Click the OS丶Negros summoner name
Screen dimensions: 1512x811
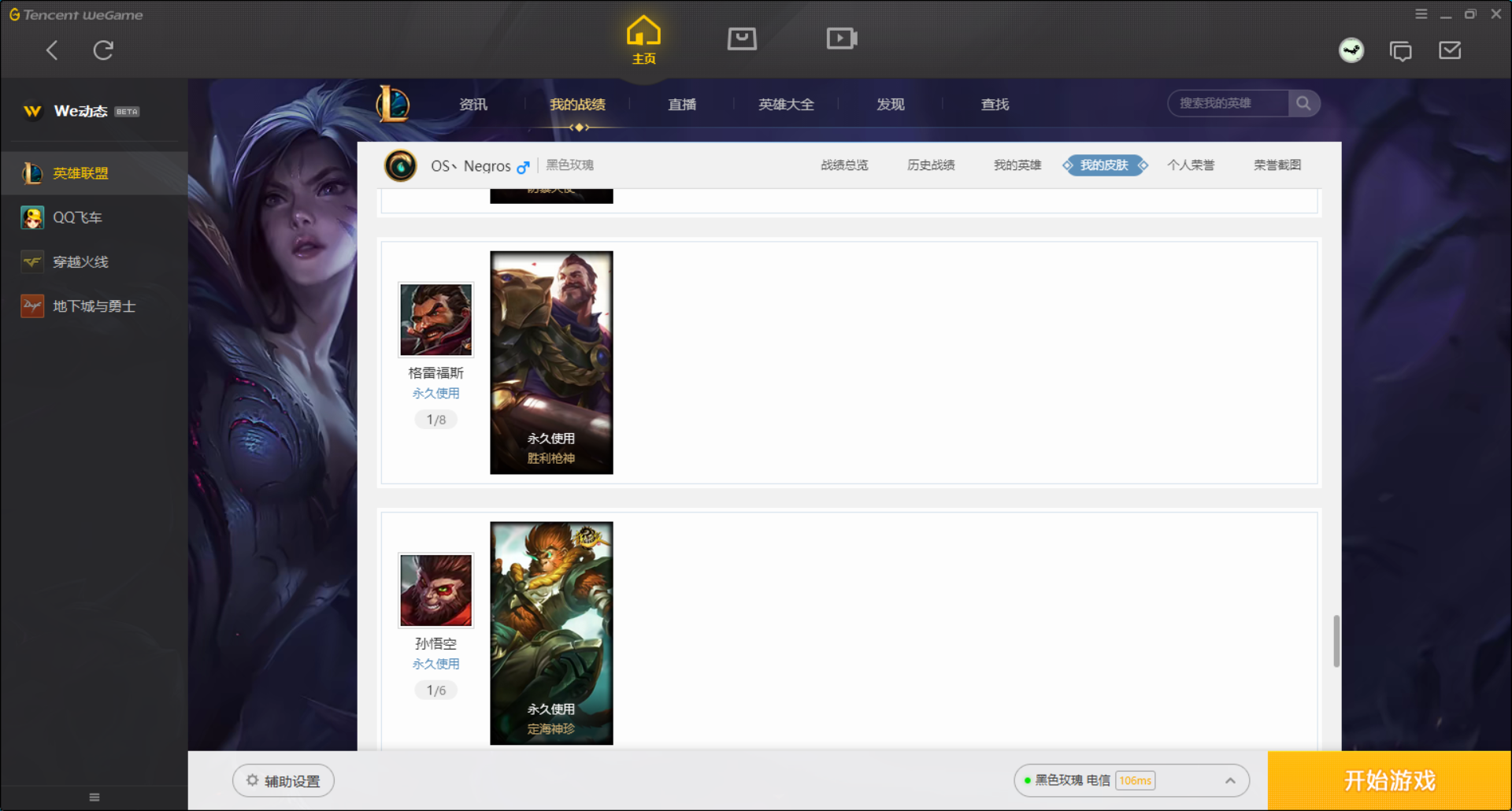pos(470,165)
